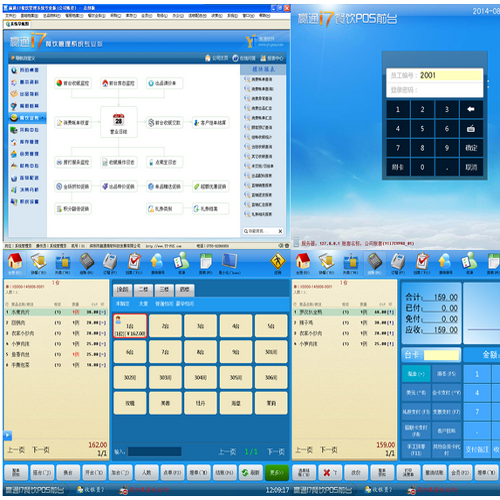500x500 pixels.
Task: Click the 会员(F2) button in the checkout bottom bar
Action: (460, 472)
